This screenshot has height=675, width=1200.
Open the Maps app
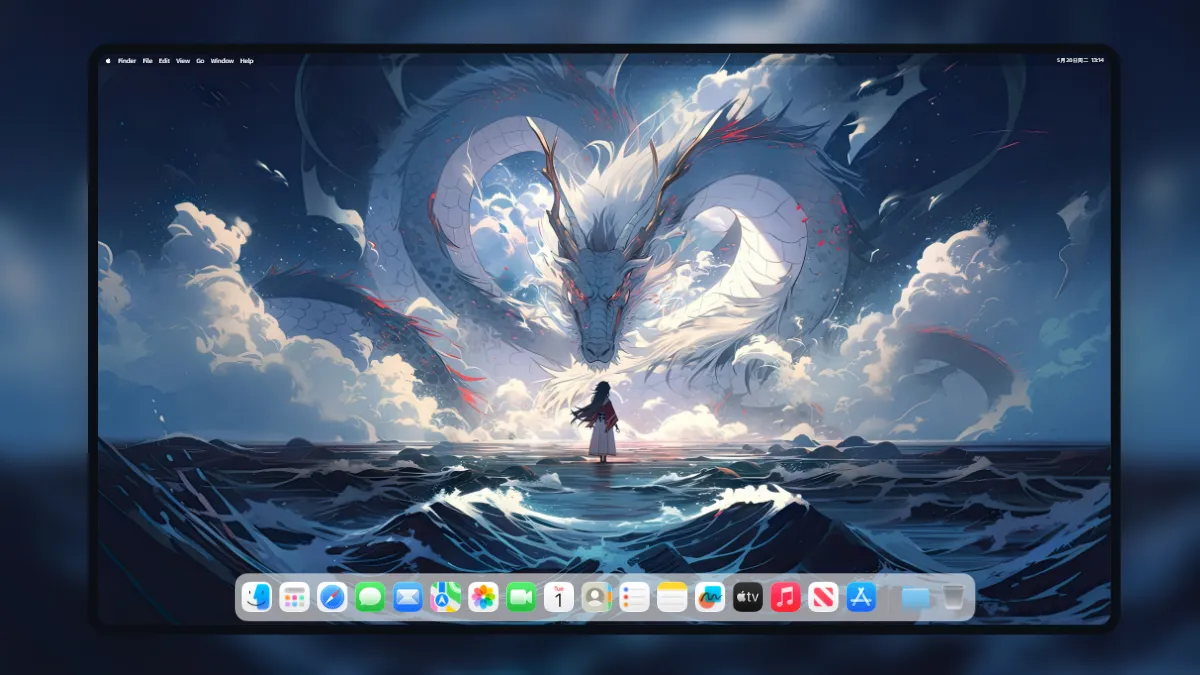[446, 598]
